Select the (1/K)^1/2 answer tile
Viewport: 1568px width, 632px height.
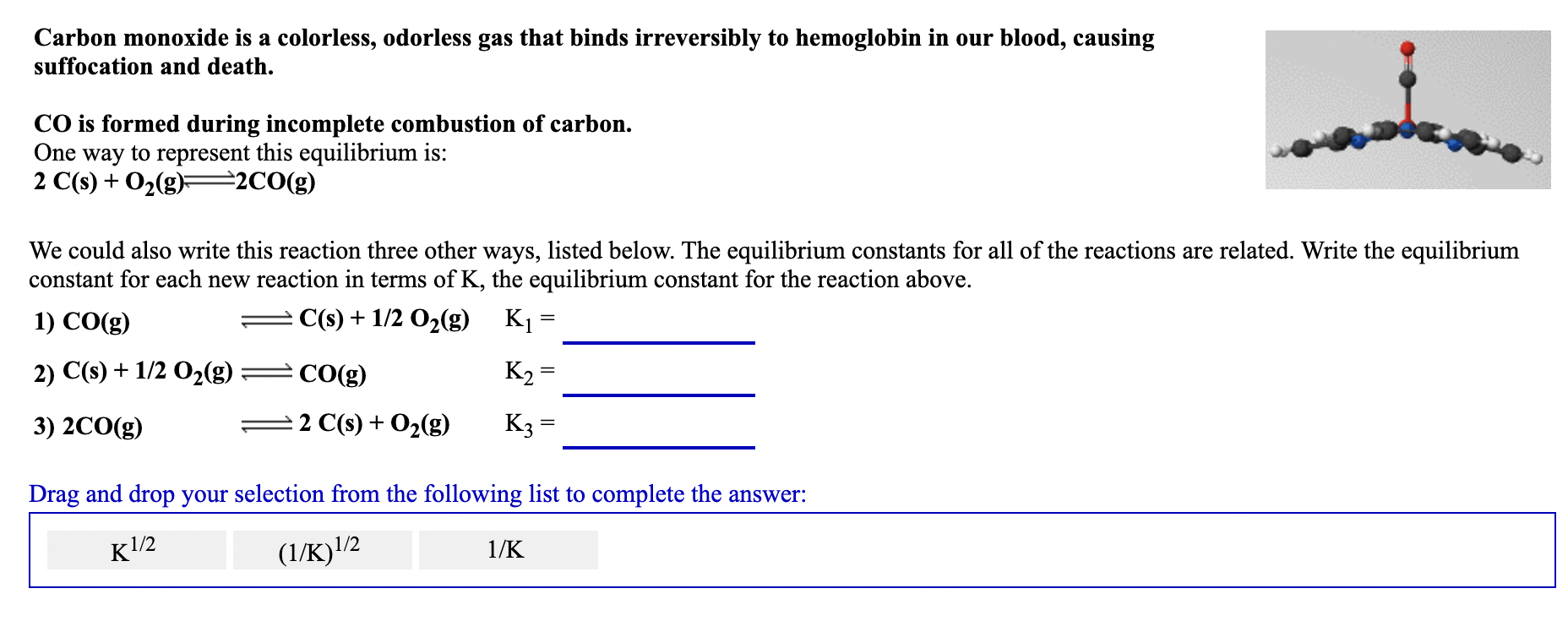[322, 550]
